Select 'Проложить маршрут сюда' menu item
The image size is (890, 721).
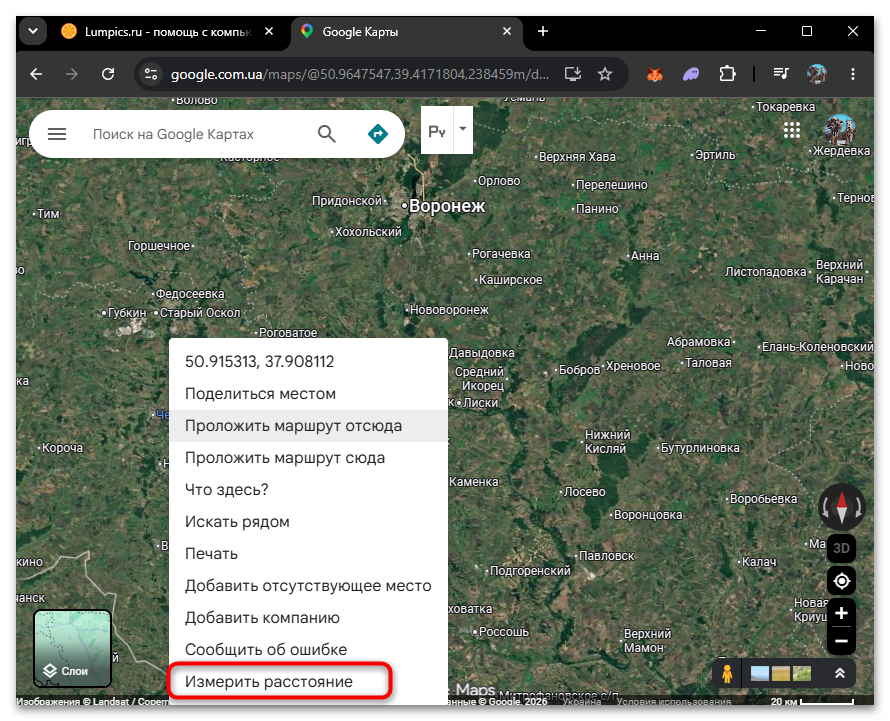(x=308, y=458)
